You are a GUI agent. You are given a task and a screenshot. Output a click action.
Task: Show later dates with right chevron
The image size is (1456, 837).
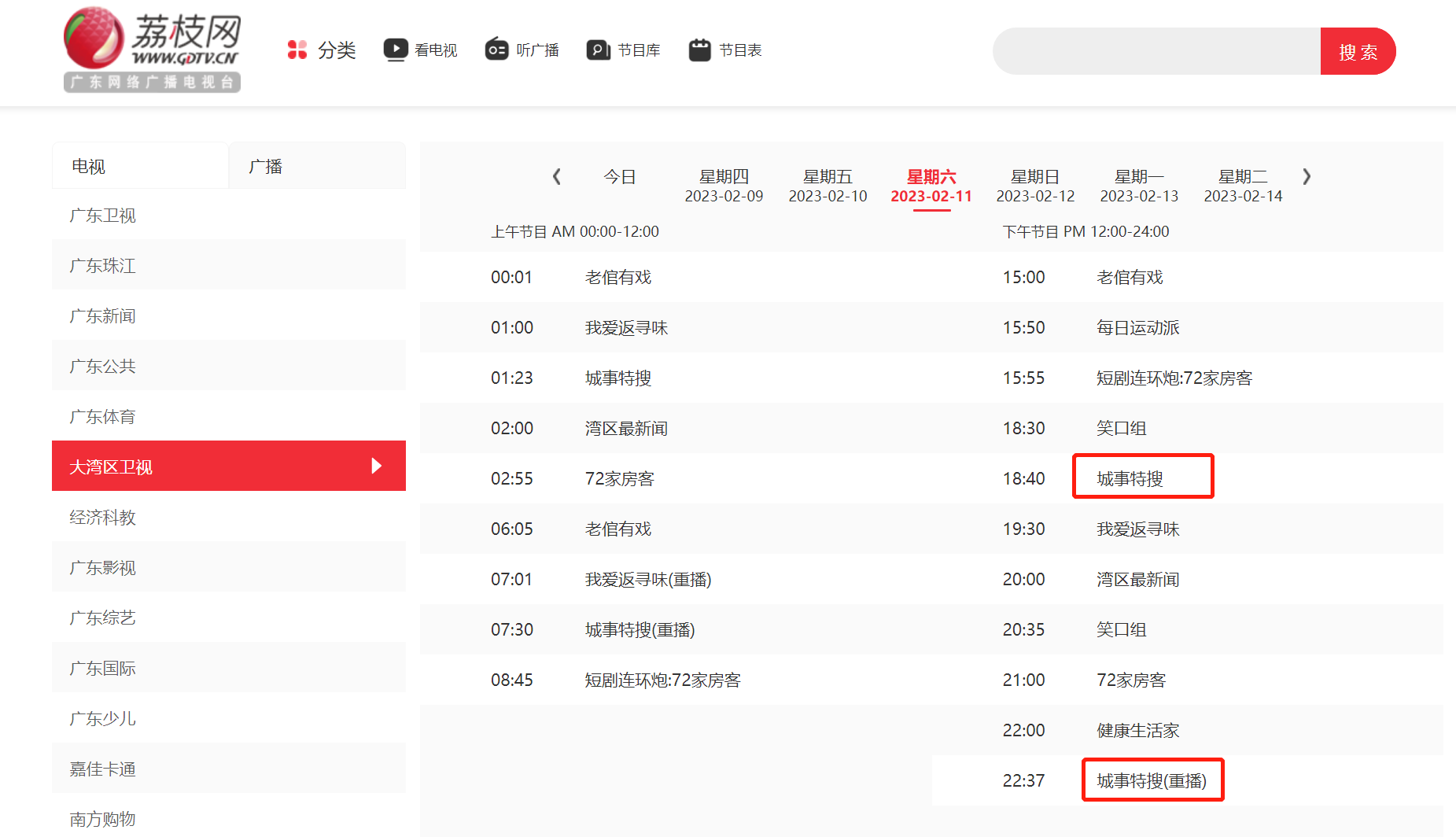coord(1307,176)
